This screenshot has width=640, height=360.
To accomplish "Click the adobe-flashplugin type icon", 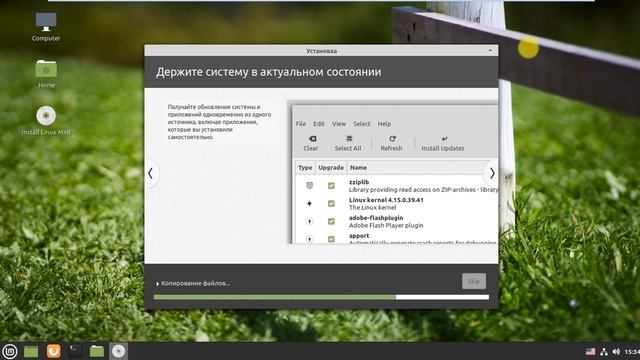I will click(309, 221).
